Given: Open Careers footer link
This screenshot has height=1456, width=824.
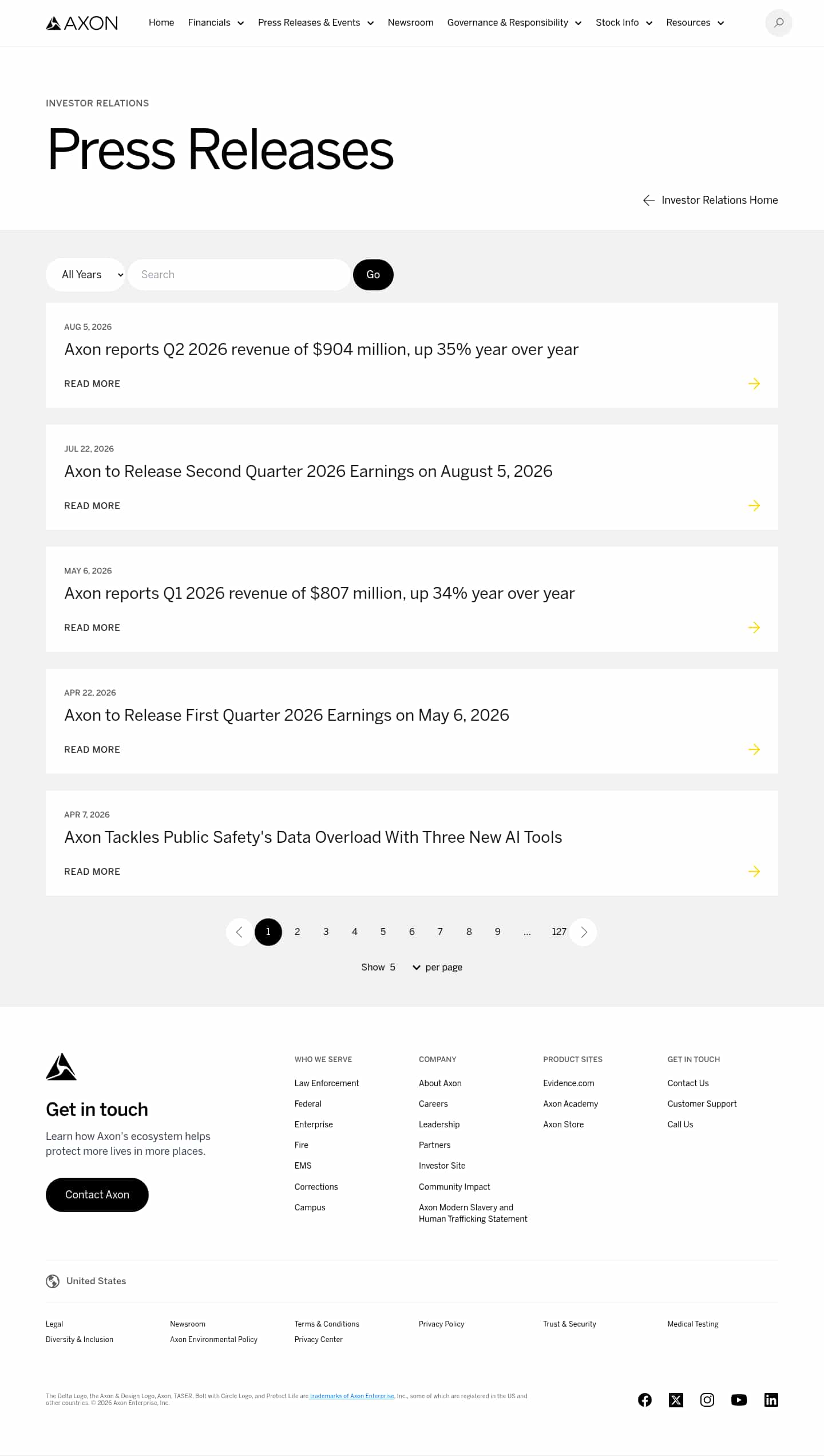Looking at the screenshot, I should pyautogui.click(x=433, y=1104).
